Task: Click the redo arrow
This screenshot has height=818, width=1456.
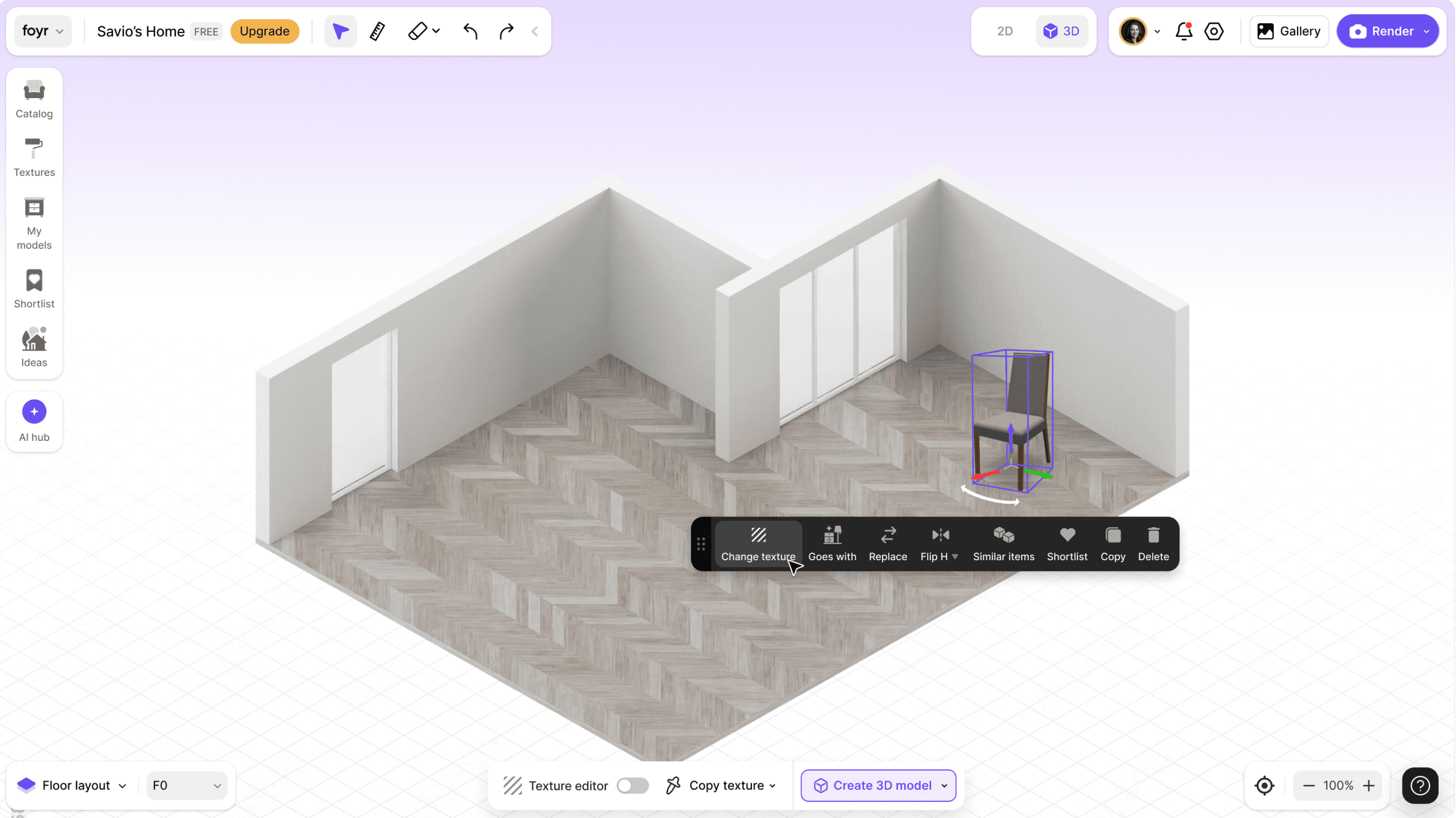Action: 506,31
